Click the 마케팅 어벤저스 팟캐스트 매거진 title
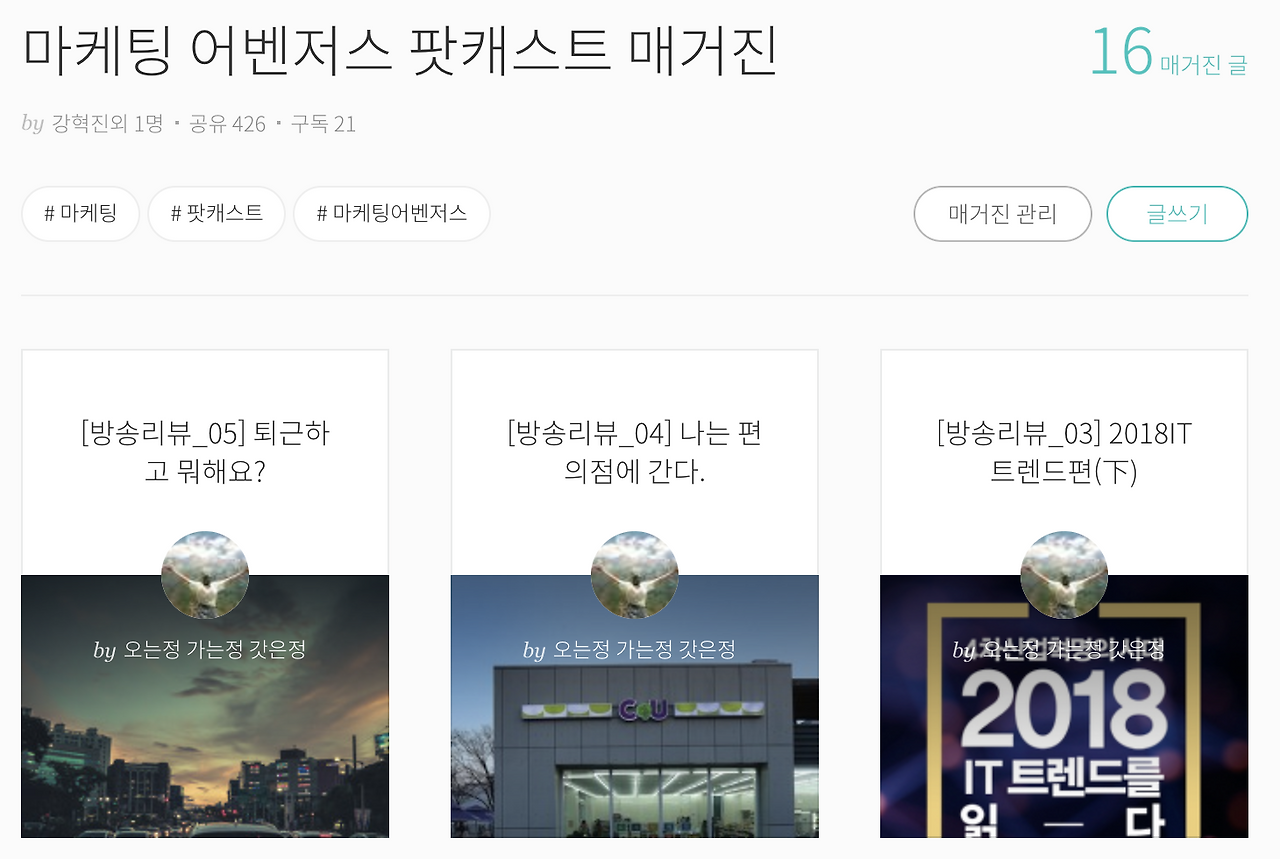 tap(400, 50)
